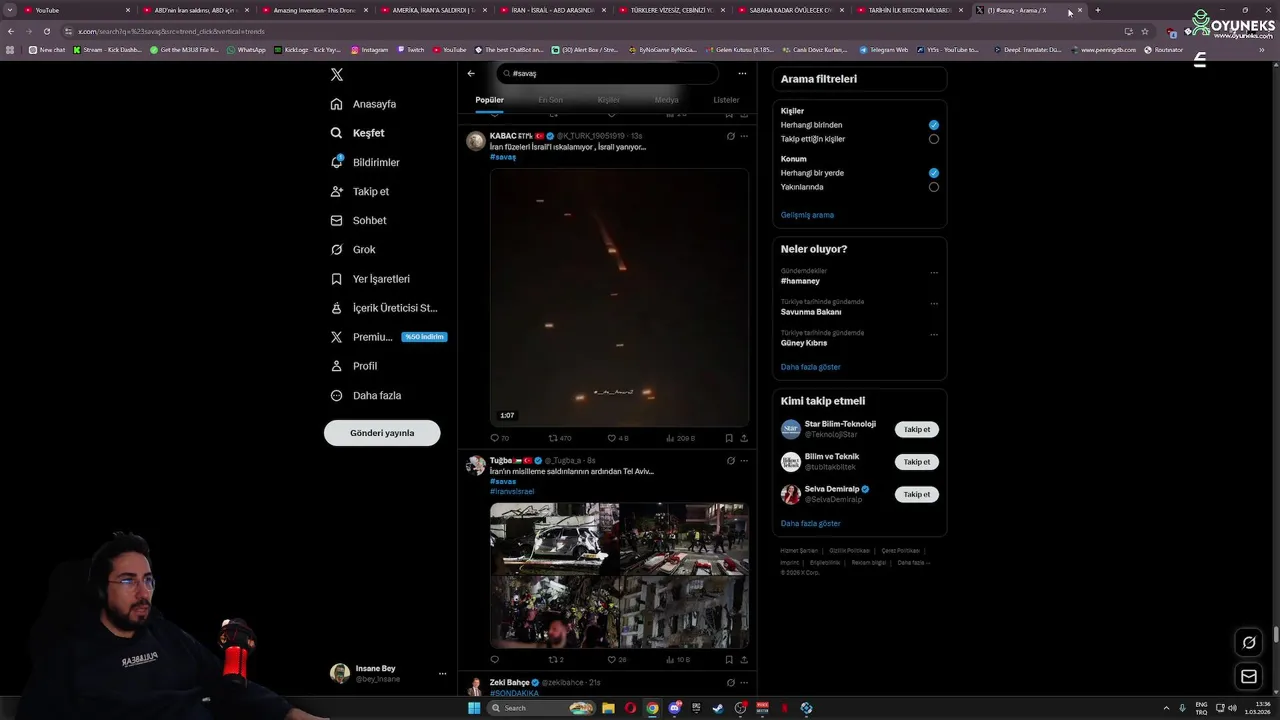
Task: Click #iranvsisrael hashtag in Tuğba tweet
Action: pos(512,492)
